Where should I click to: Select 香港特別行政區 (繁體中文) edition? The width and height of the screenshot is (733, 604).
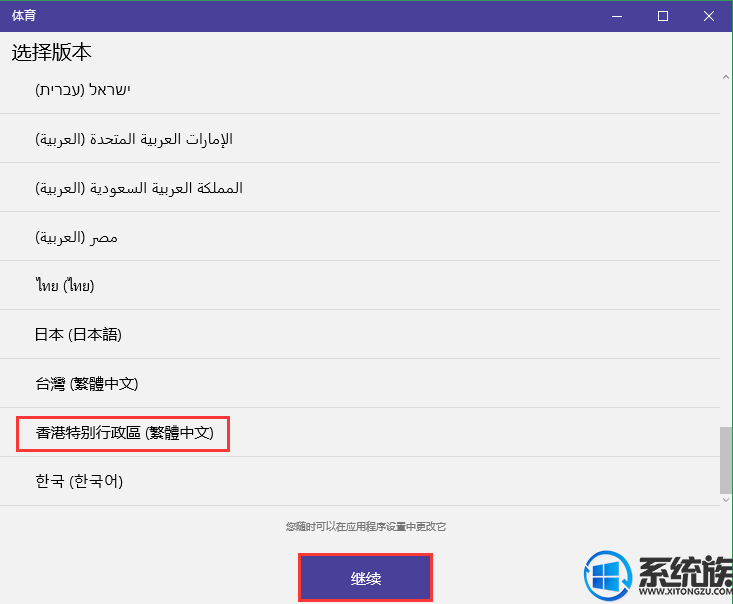coord(360,432)
